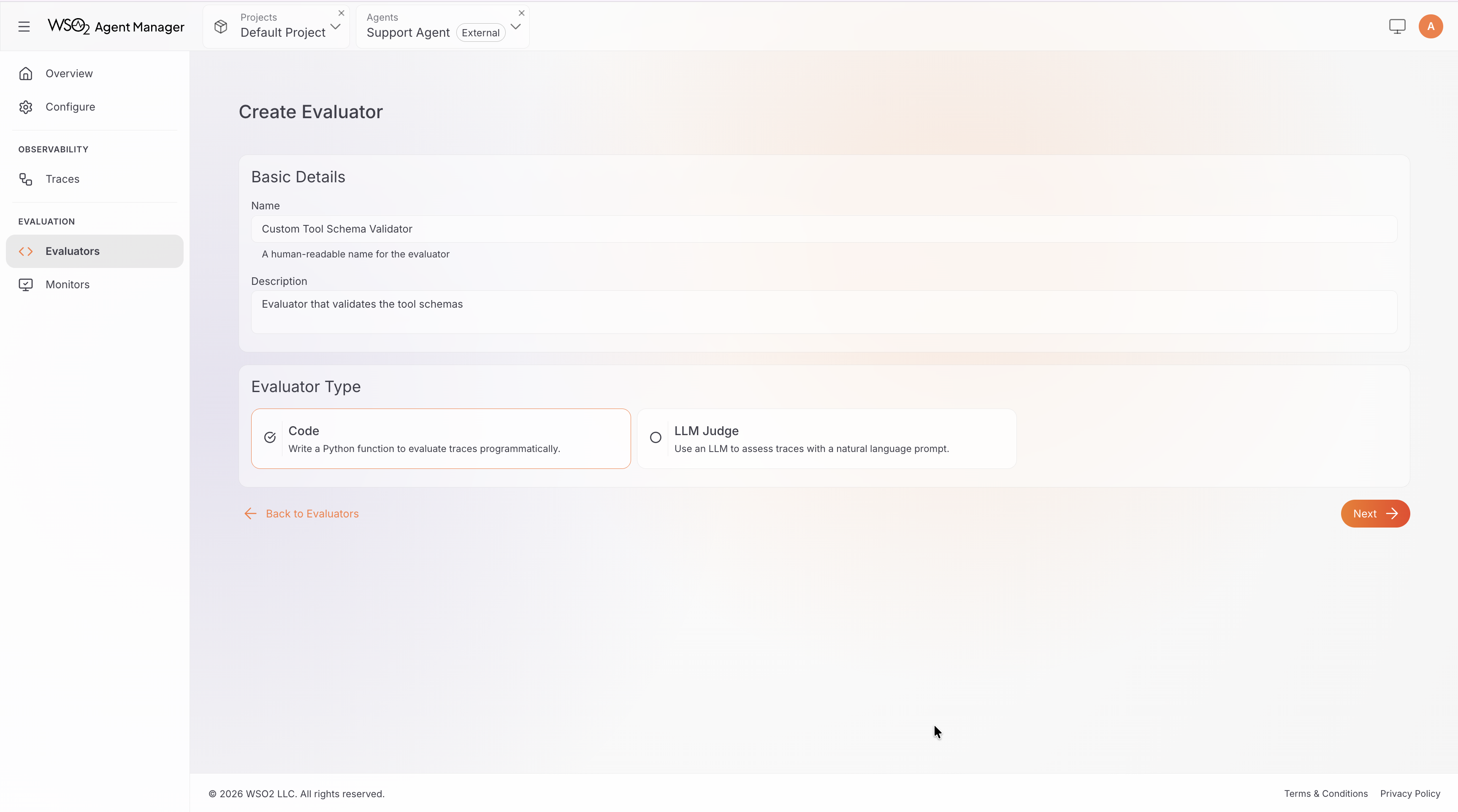The width and height of the screenshot is (1458, 812).
Task: Select the Code evaluator type
Action: click(440, 438)
